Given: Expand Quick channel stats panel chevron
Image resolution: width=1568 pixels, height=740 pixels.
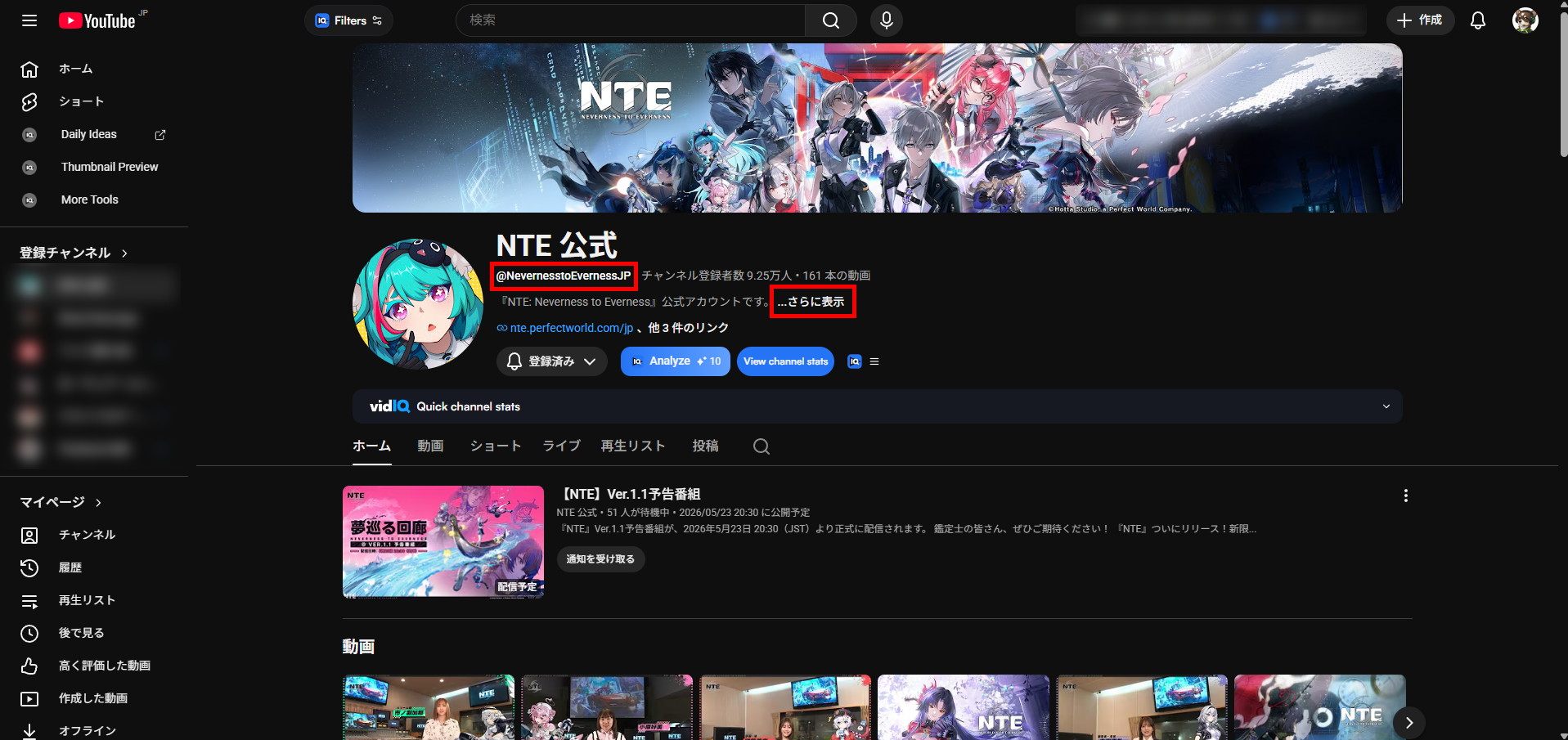Looking at the screenshot, I should pyautogui.click(x=1386, y=406).
